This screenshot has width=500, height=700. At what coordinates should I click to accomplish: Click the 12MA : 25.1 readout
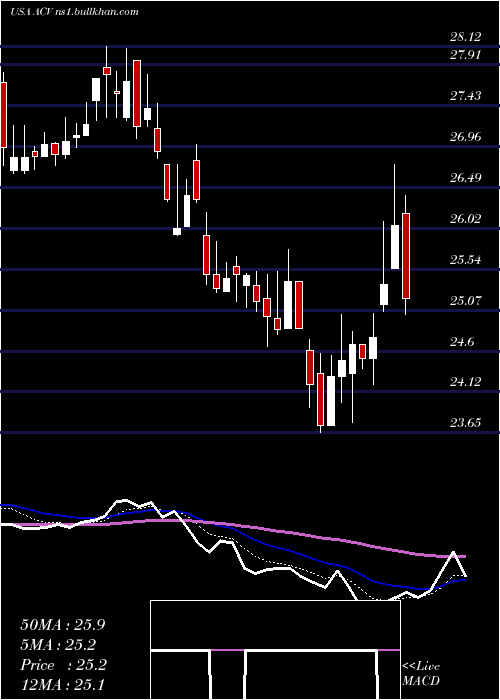click(x=62, y=684)
